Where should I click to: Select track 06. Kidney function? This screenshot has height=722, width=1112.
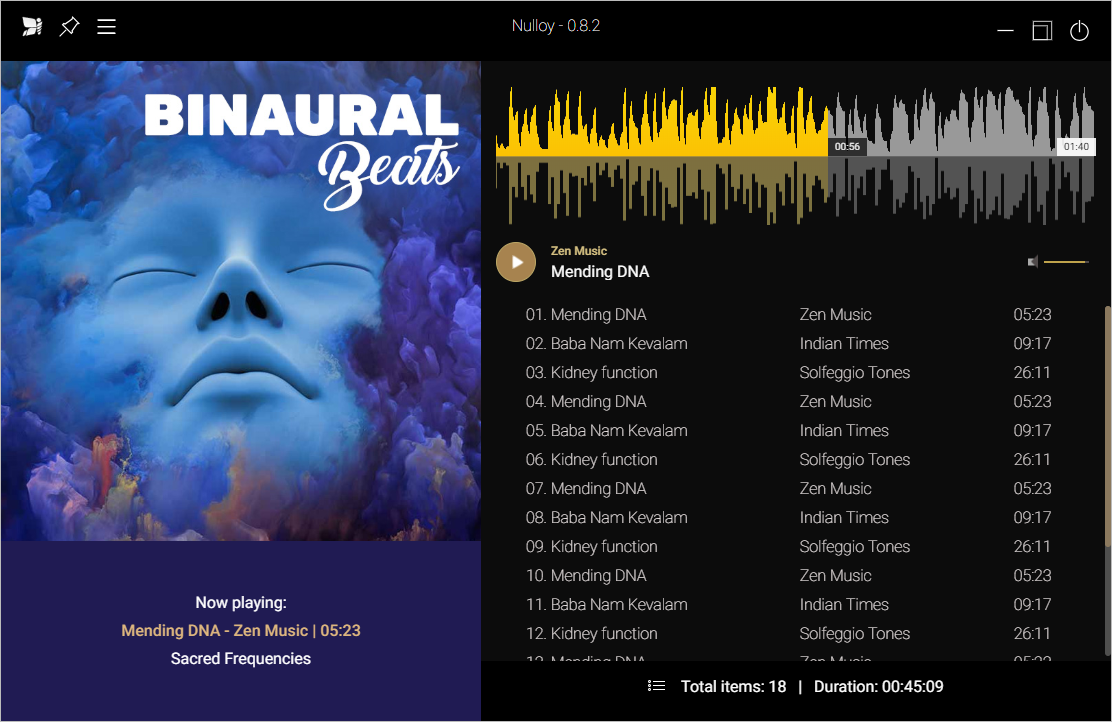(788, 460)
